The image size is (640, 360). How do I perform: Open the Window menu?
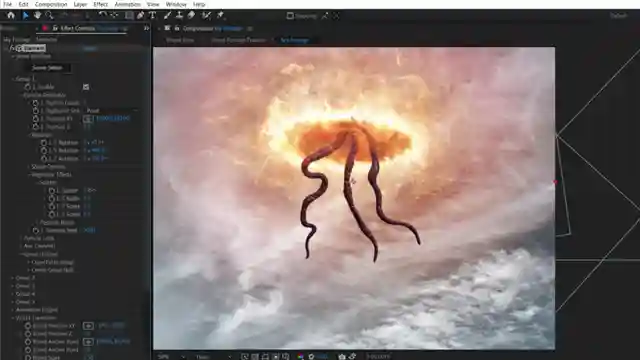coord(176,4)
